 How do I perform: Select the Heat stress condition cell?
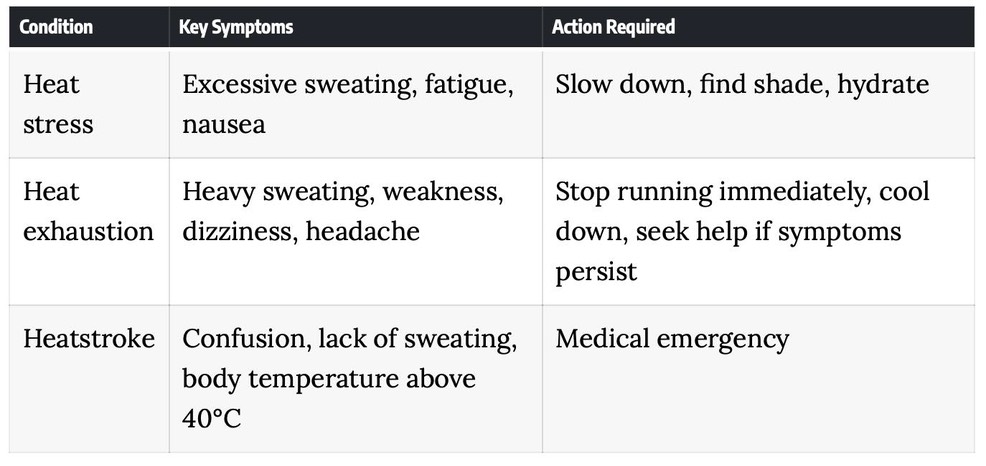pyautogui.click(x=89, y=104)
